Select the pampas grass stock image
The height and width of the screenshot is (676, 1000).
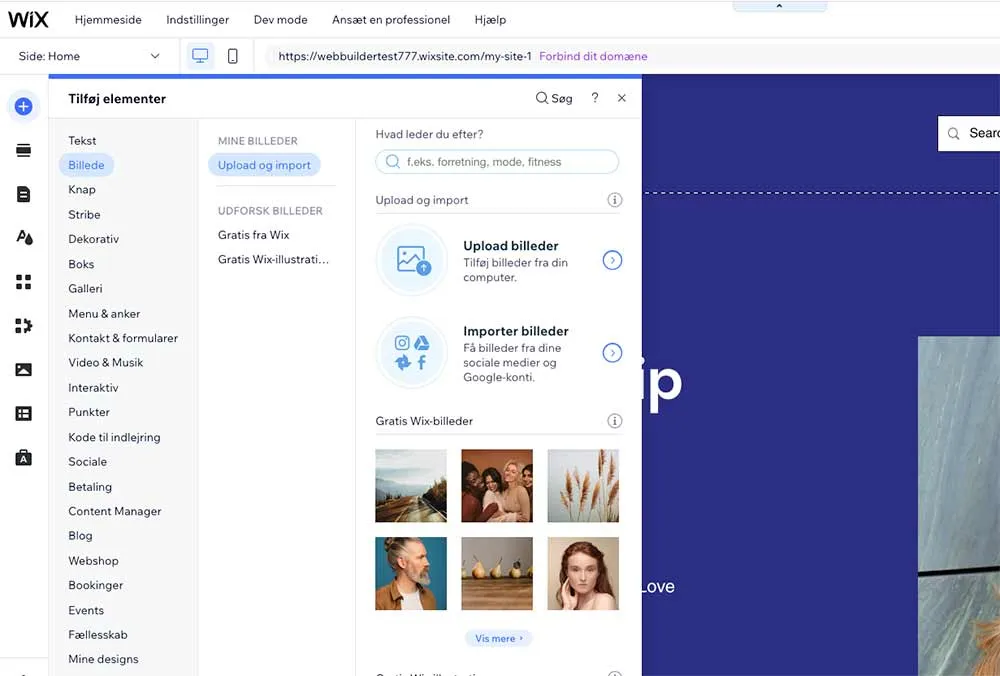point(583,486)
